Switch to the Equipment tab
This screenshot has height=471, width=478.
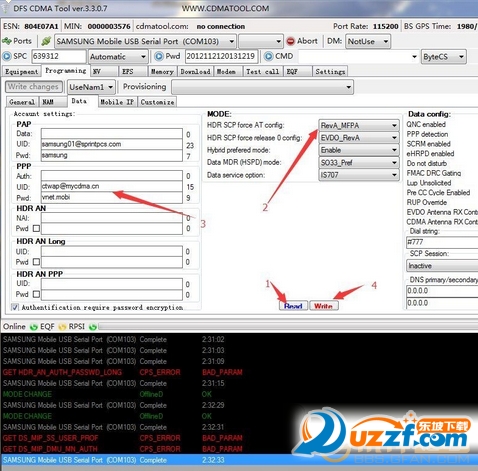click(22, 72)
